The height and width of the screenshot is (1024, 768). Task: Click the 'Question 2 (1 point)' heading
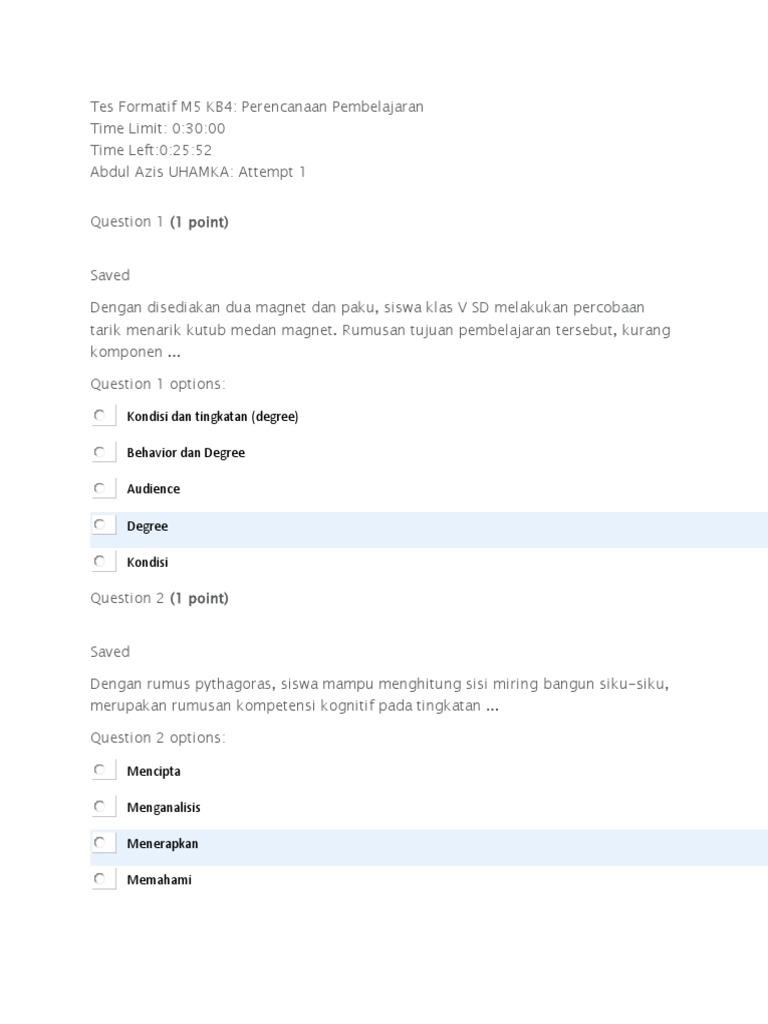[159, 598]
